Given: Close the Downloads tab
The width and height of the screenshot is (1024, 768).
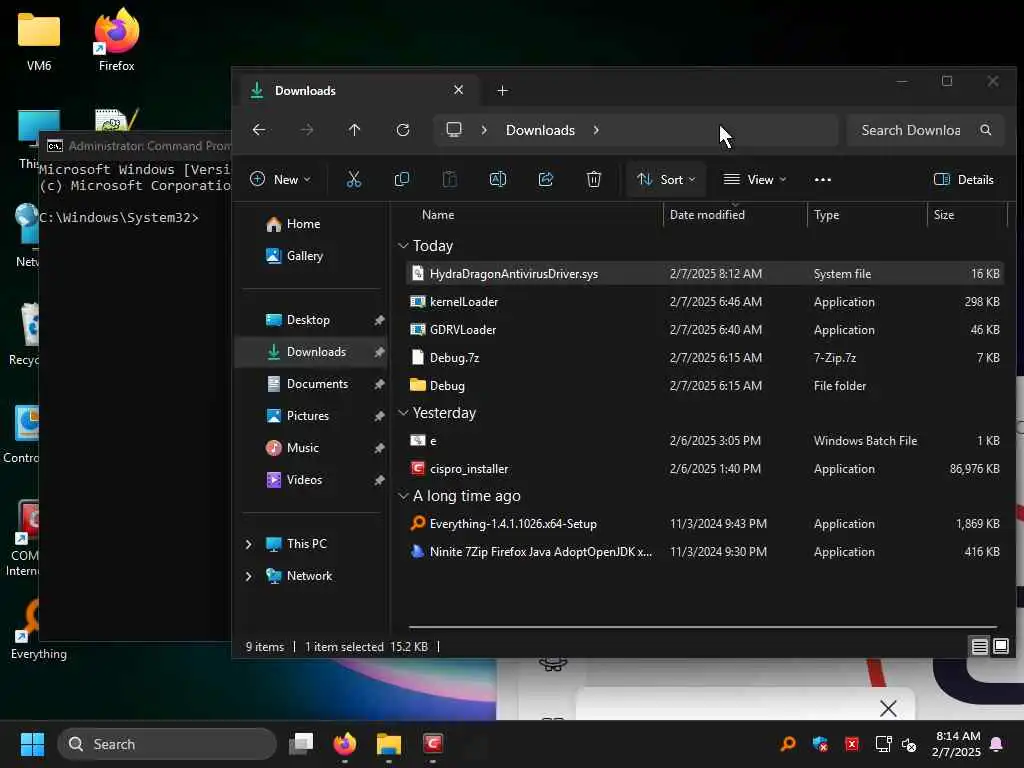Looking at the screenshot, I should (458, 89).
